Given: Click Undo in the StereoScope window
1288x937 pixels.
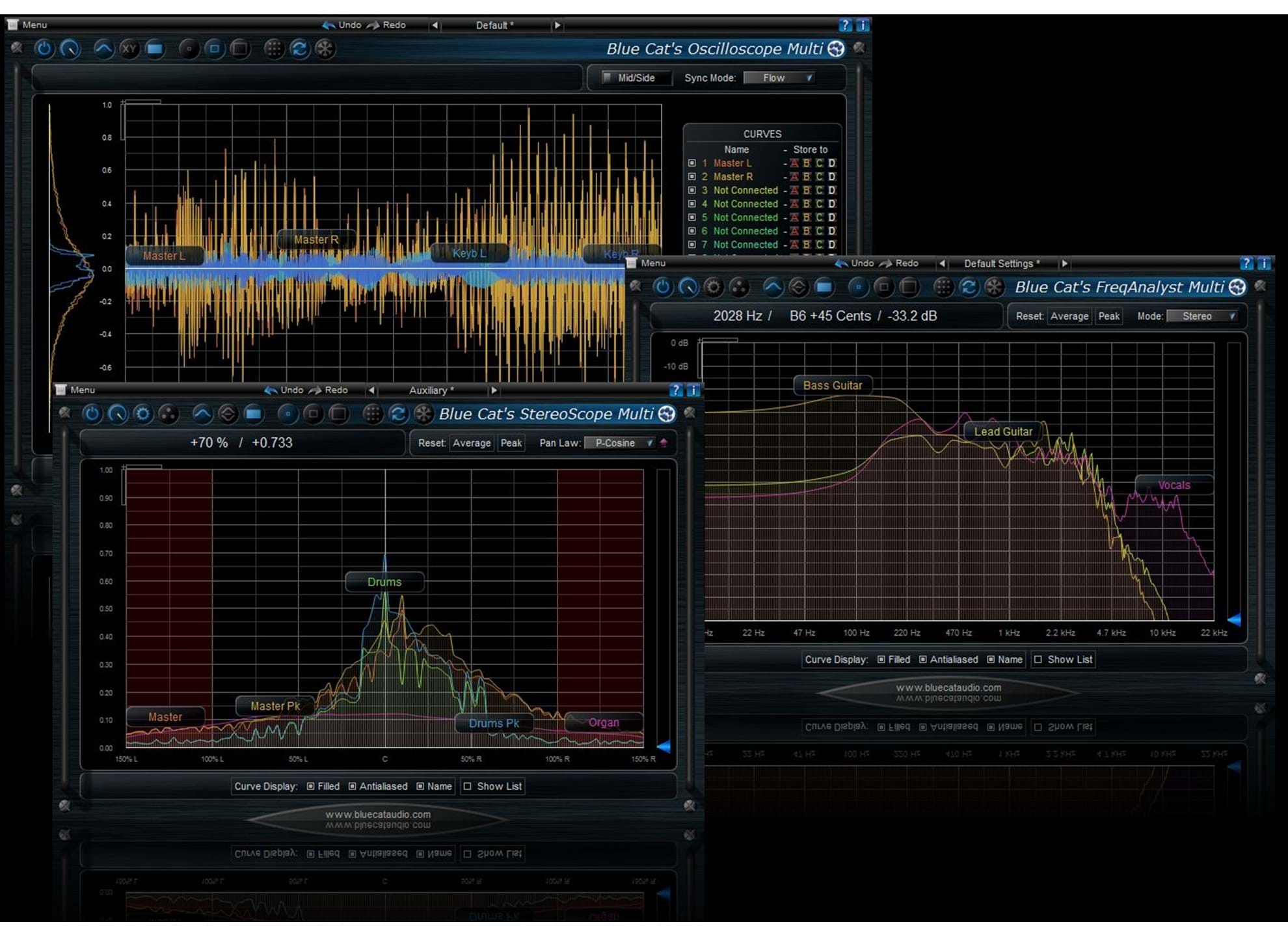Looking at the screenshot, I should (x=284, y=390).
